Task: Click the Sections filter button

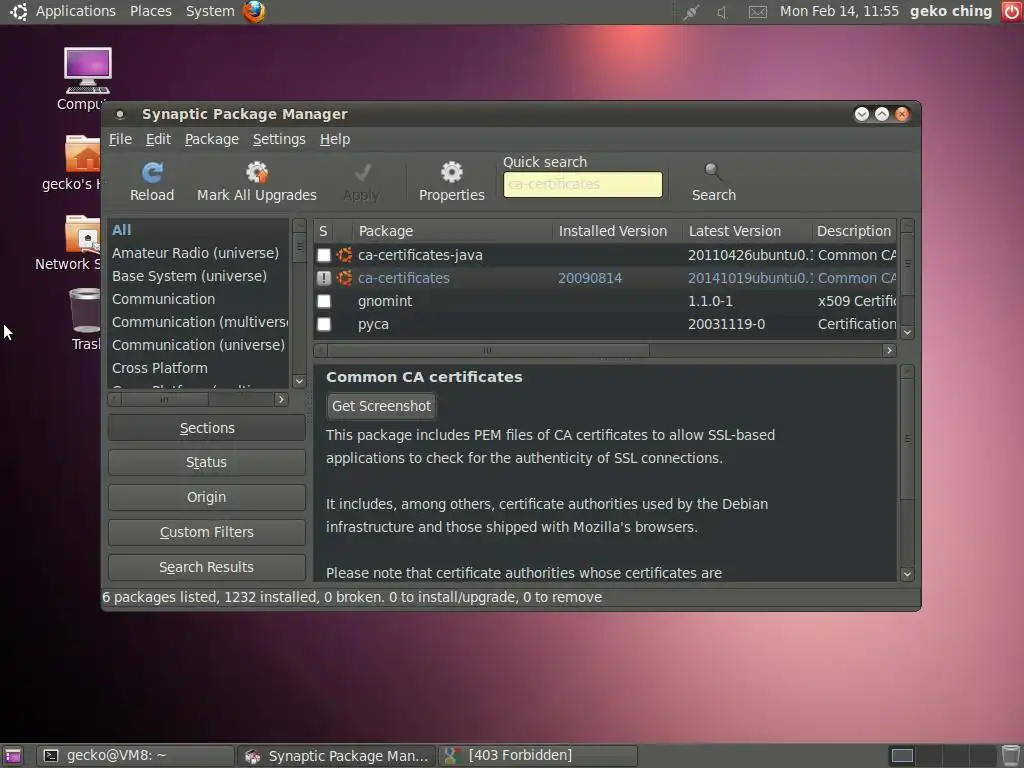Action: click(x=206, y=428)
